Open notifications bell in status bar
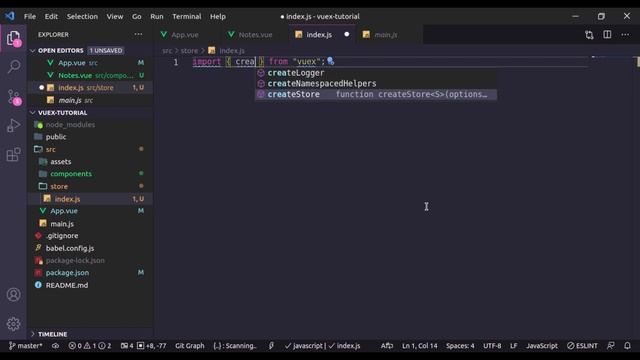 [x=627, y=346]
